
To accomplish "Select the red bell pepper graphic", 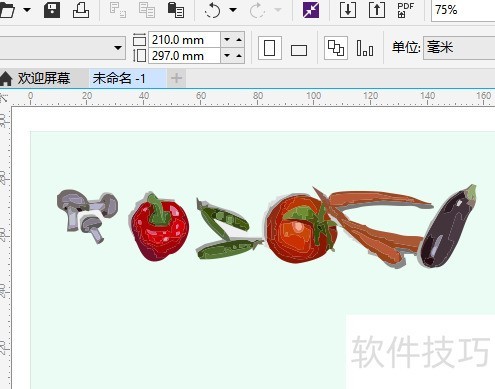I will coord(159,227).
